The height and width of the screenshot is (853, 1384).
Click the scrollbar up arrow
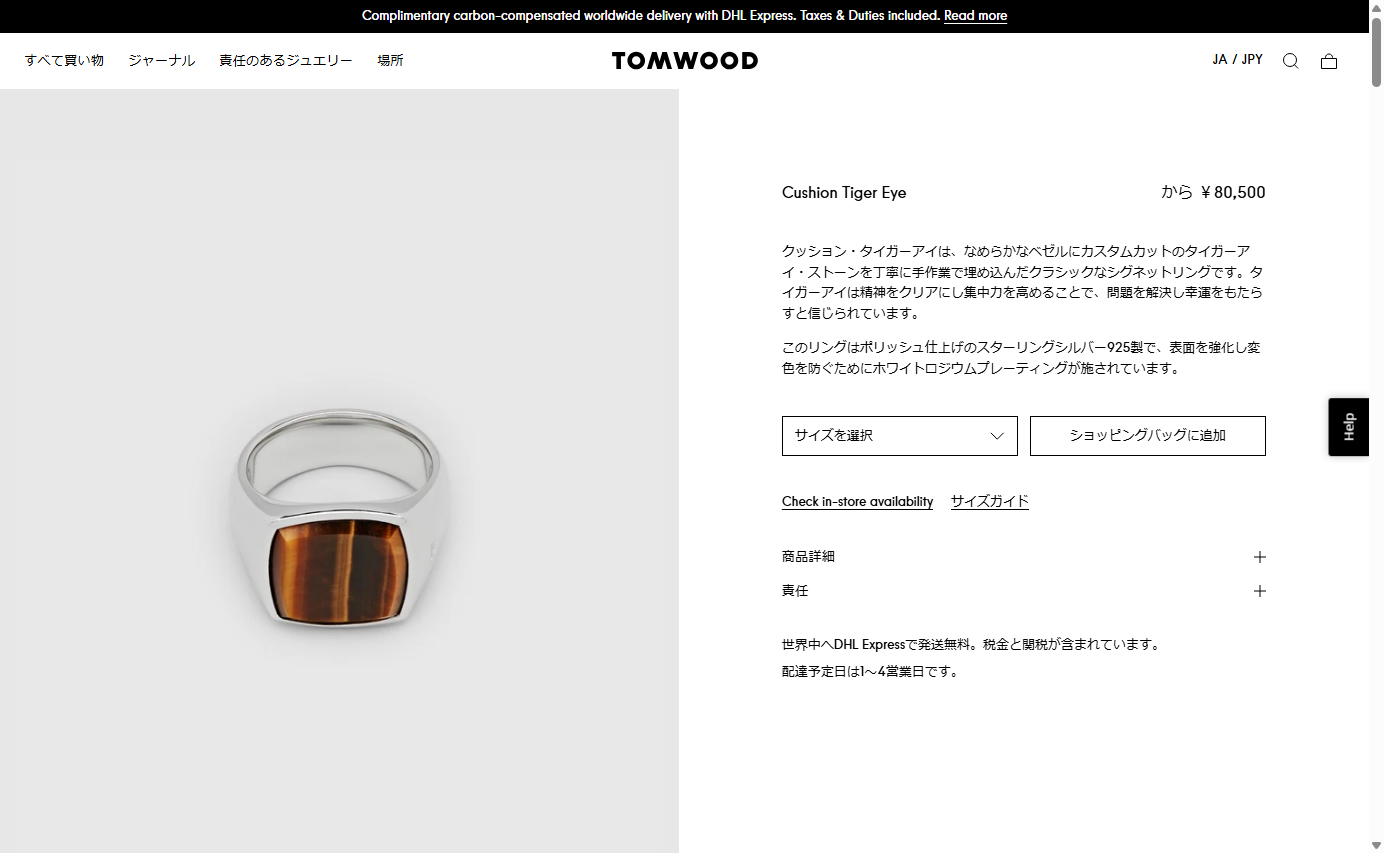[x=1376, y=7]
